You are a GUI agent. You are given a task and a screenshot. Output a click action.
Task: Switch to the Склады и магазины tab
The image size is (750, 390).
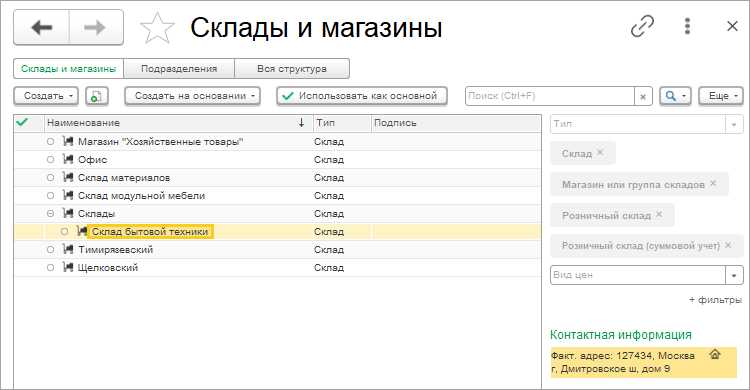pyautogui.click(x=68, y=68)
